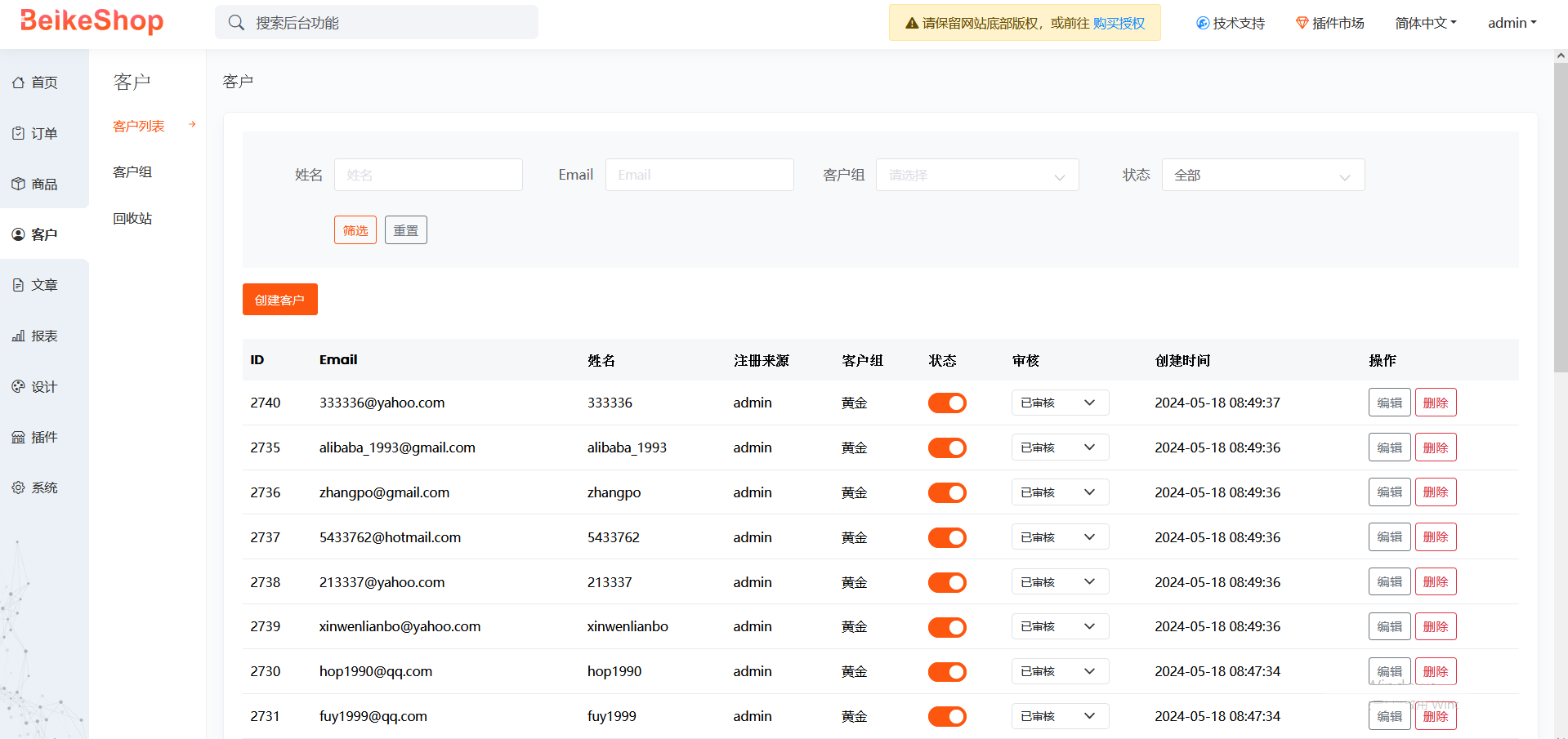Click the page vertical scrollbar

(x=1561, y=245)
